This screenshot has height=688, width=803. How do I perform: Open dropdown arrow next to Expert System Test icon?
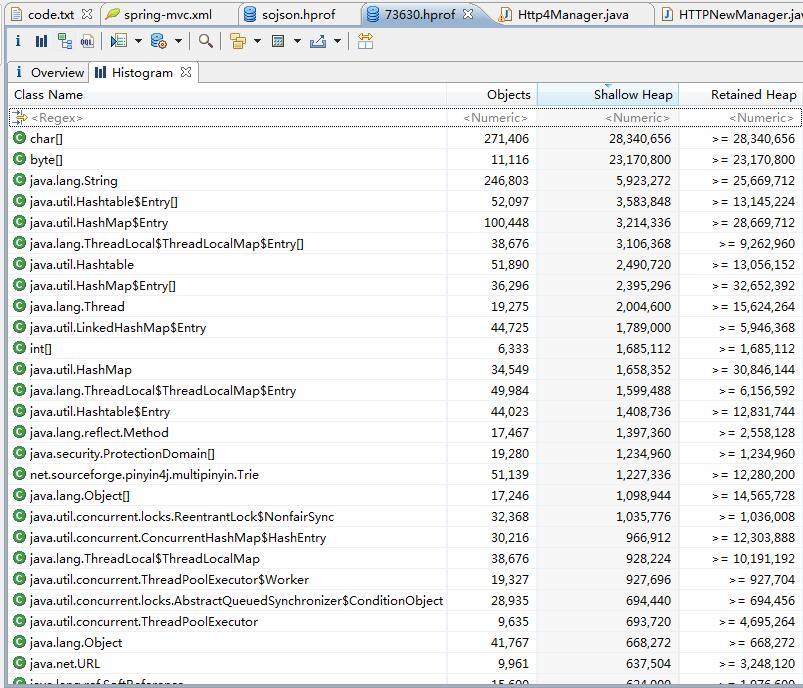[178, 41]
